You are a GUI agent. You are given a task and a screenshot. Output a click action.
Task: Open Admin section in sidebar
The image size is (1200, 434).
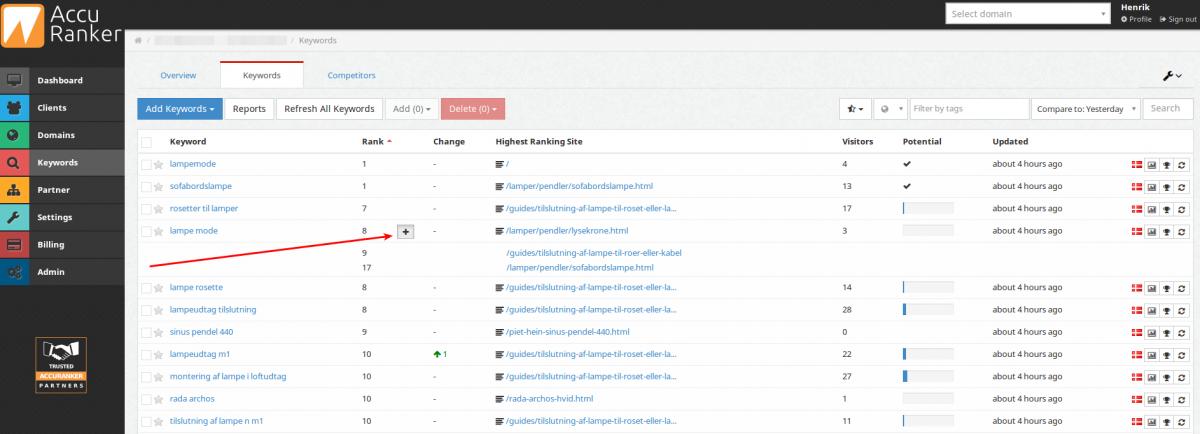62,272
